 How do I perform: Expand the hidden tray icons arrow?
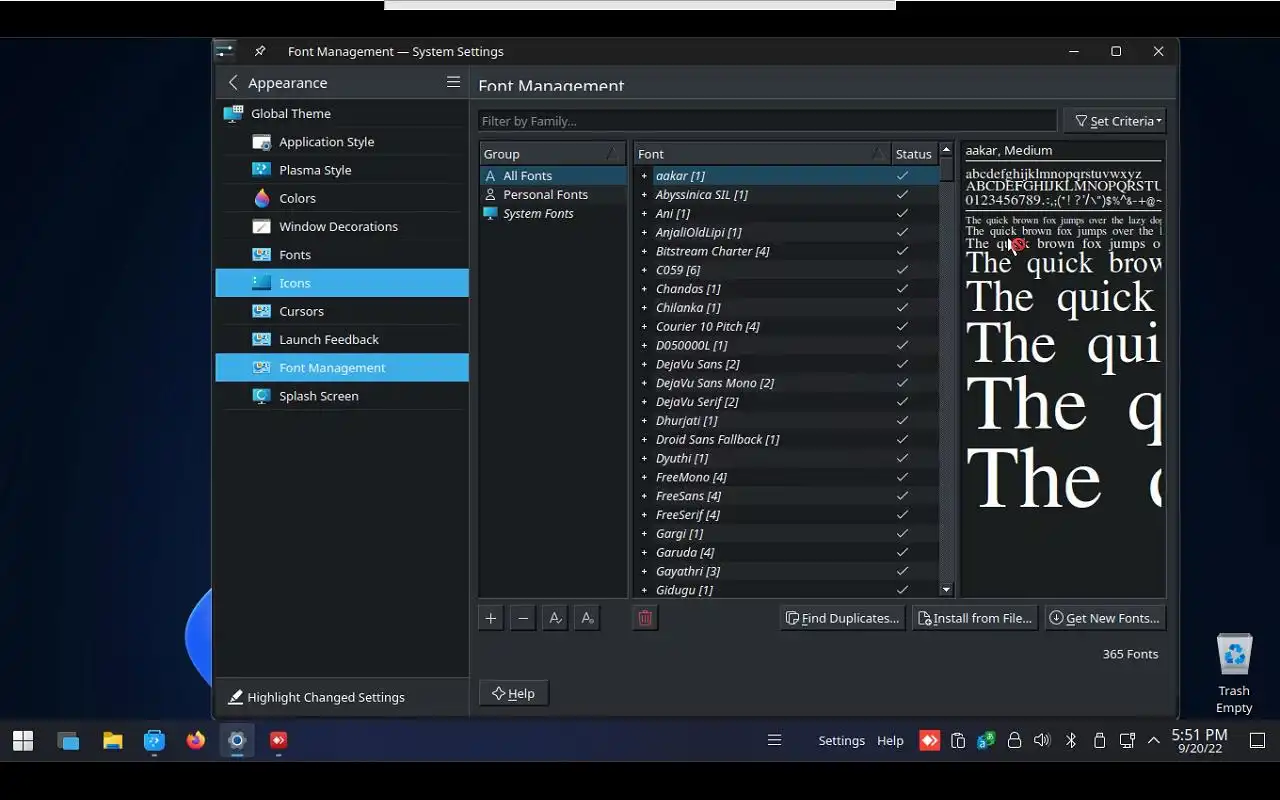tap(1153, 741)
